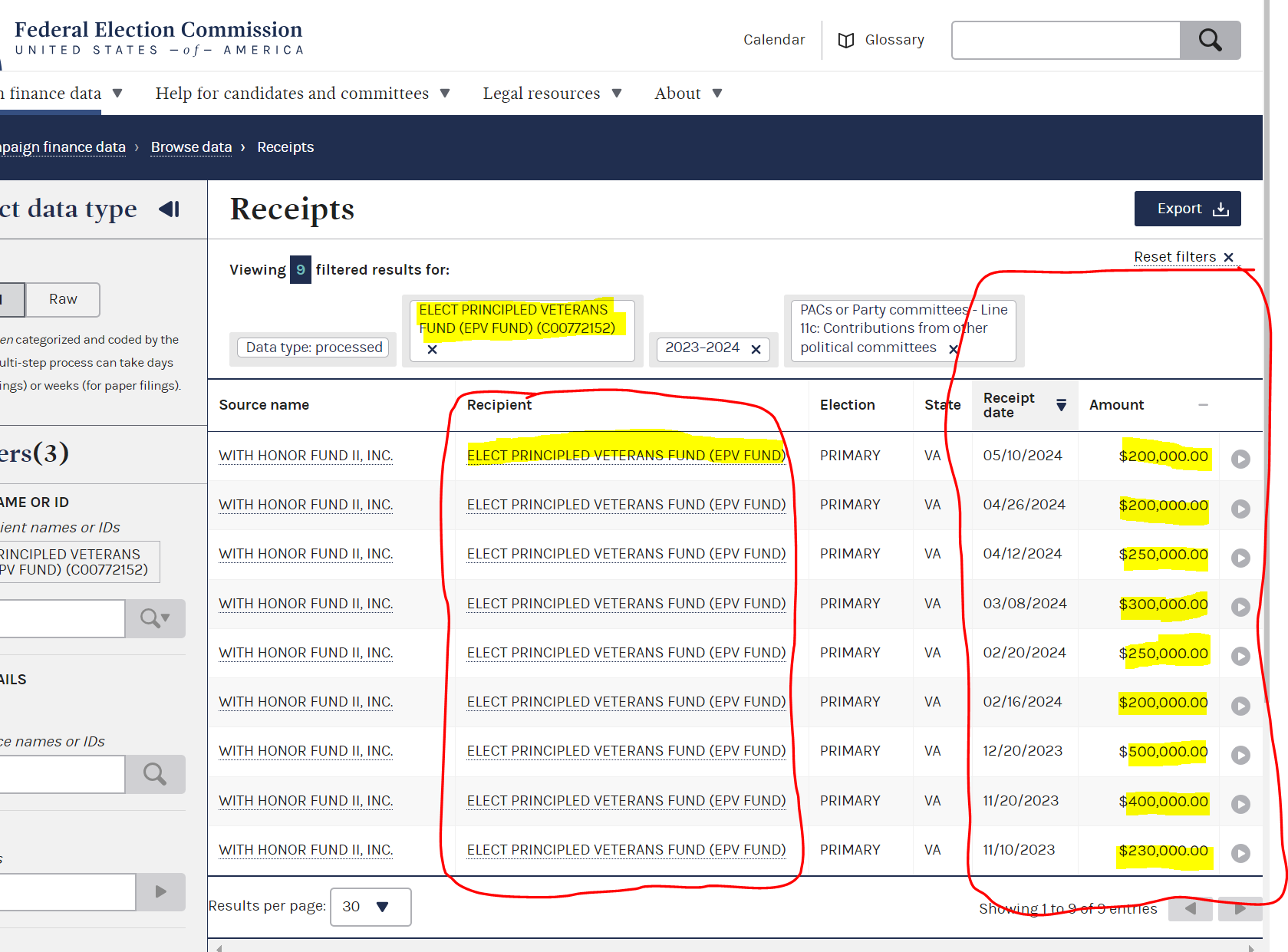Screen dimensions: 1288x952
Task: Open EPV FUND recipient in 03/08/2024 row
Action: click(x=626, y=604)
